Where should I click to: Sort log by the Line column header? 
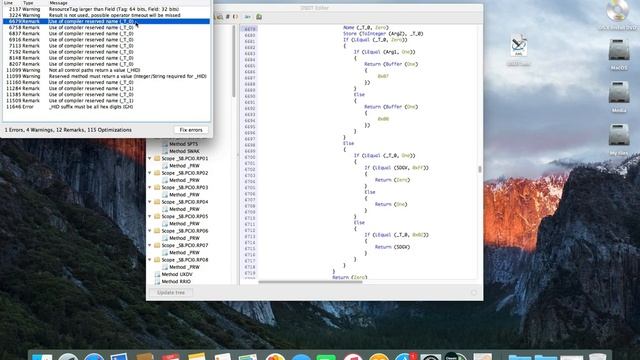coord(8,2)
